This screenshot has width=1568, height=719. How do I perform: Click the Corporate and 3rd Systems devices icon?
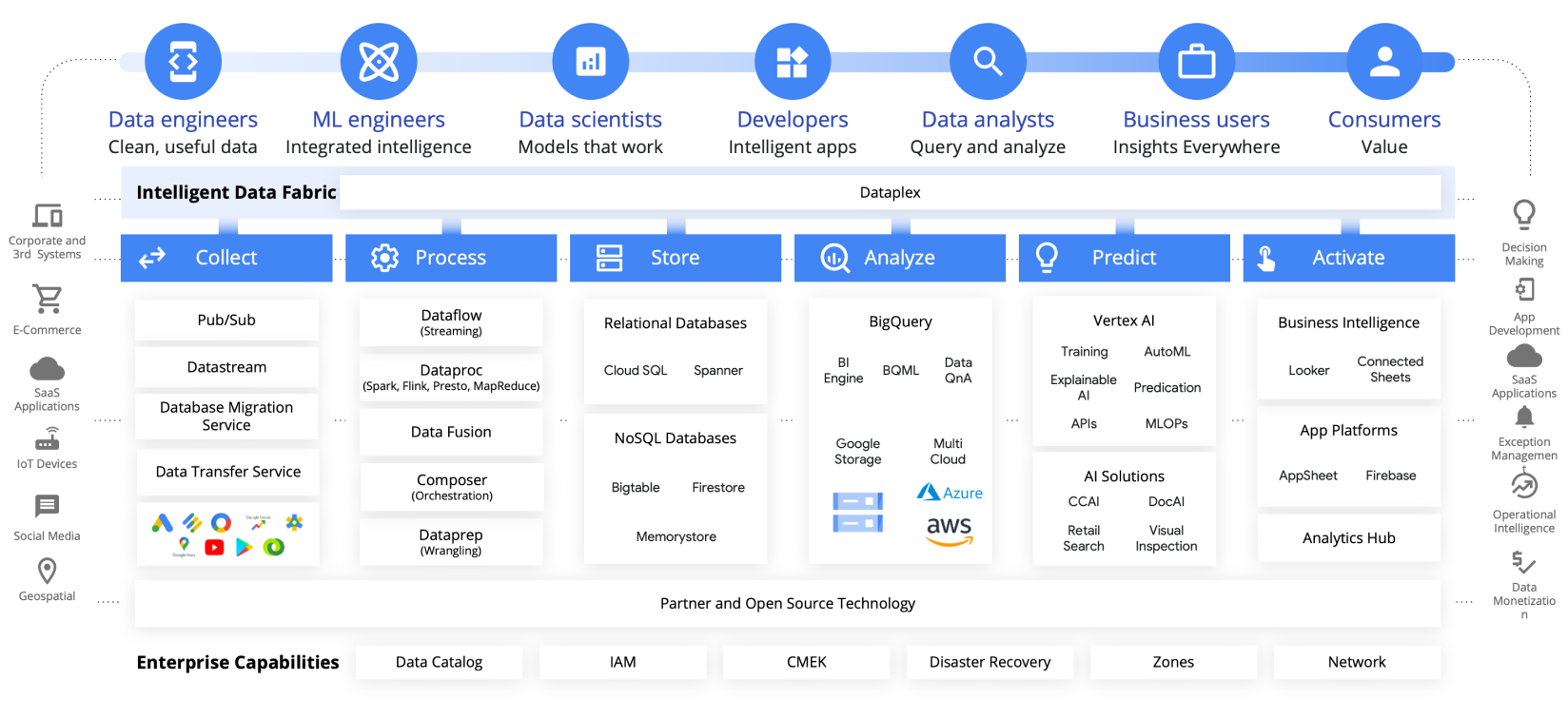[48, 216]
